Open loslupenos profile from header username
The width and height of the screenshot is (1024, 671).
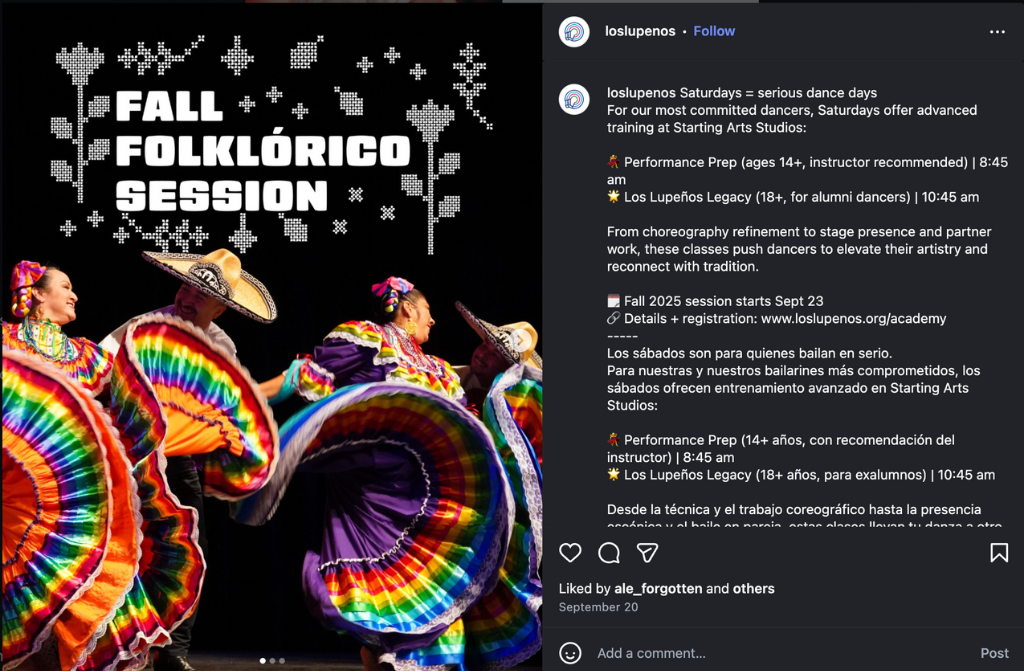pyautogui.click(x=640, y=31)
